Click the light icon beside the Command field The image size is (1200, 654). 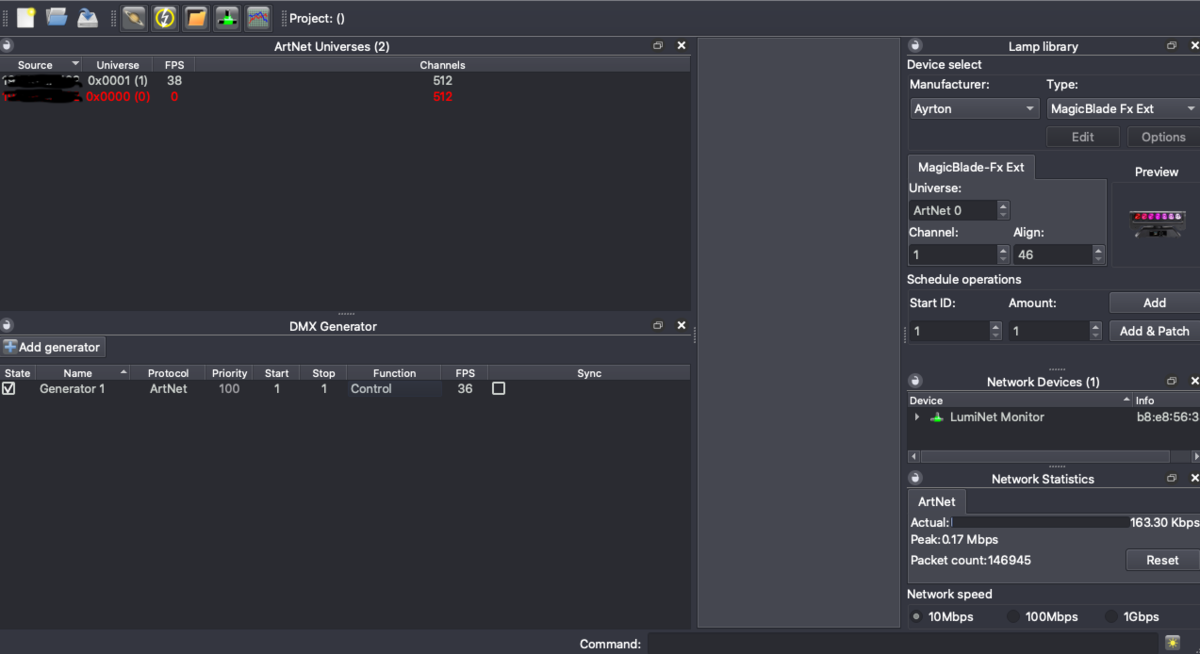[x=1172, y=643]
